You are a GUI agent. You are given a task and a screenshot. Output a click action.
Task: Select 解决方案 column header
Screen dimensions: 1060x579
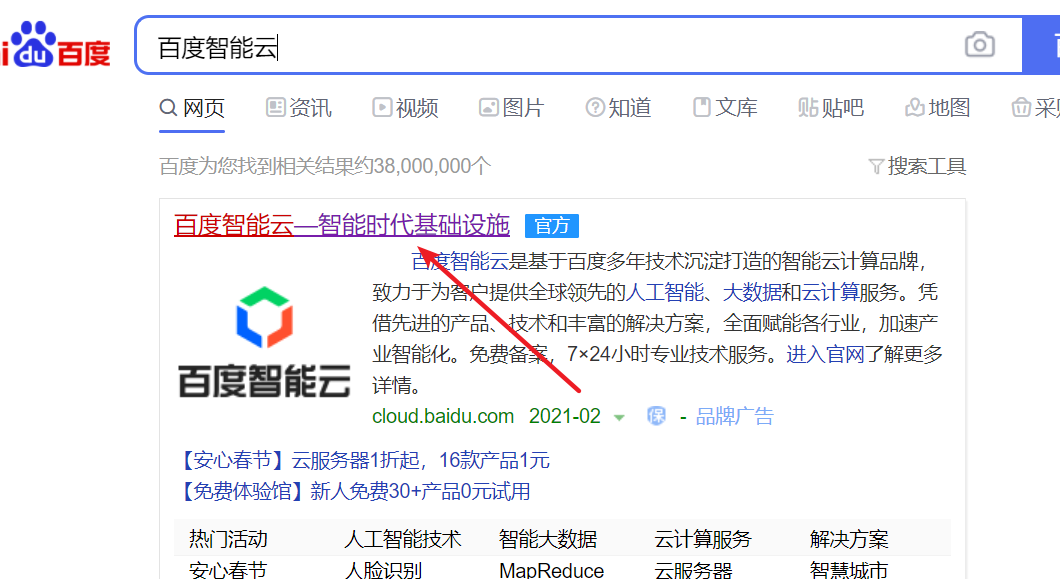pyautogui.click(x=849, y=539)
